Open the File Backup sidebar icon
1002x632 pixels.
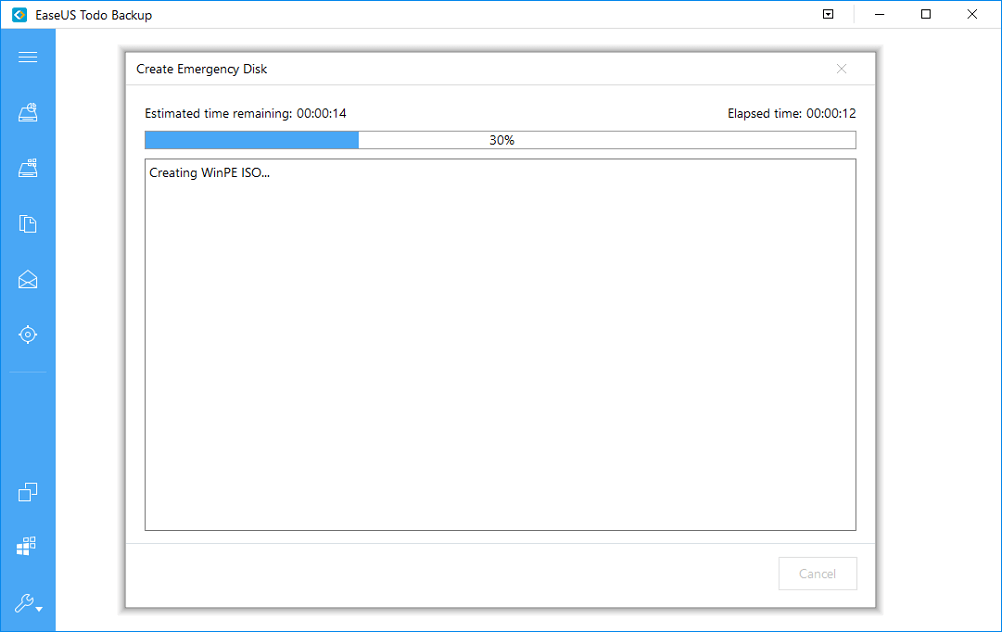(27, 224)
